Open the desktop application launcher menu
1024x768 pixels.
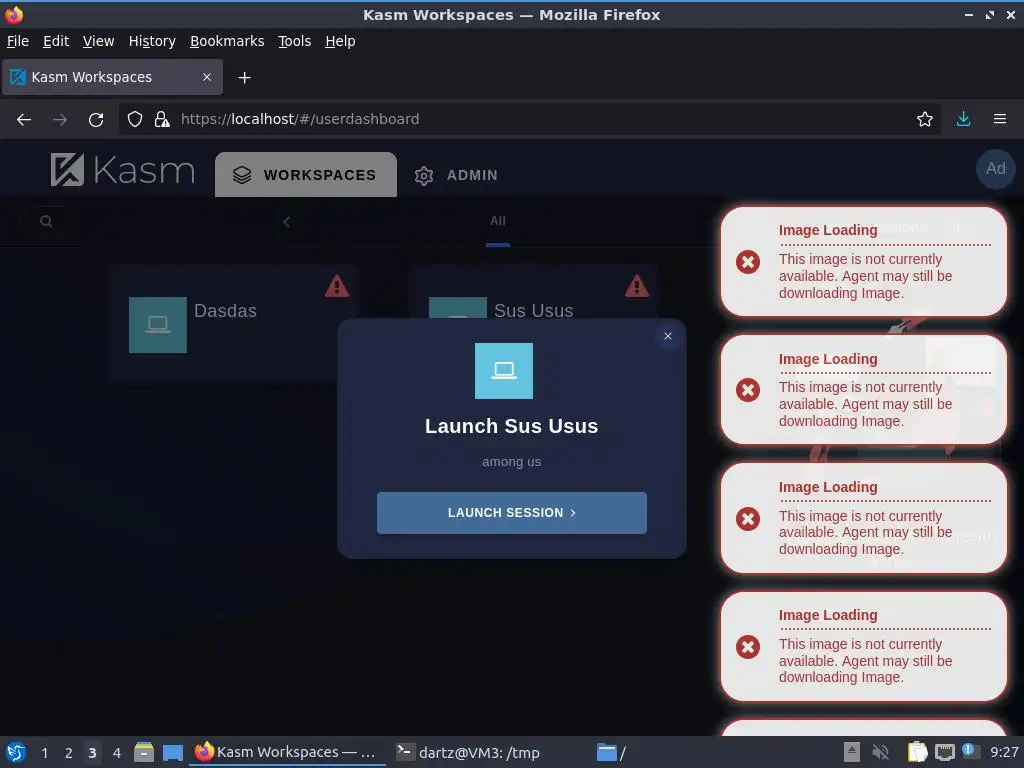click(15, 752)
